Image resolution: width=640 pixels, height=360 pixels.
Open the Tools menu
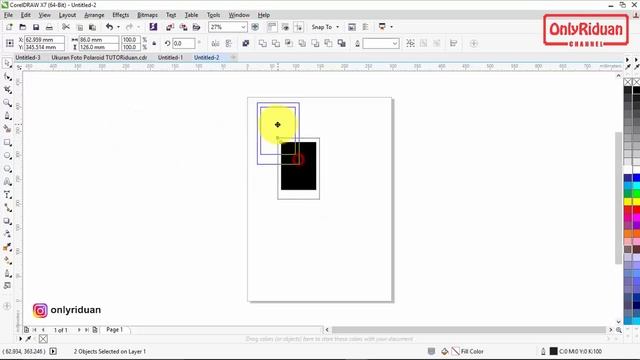tap(213, 15)
